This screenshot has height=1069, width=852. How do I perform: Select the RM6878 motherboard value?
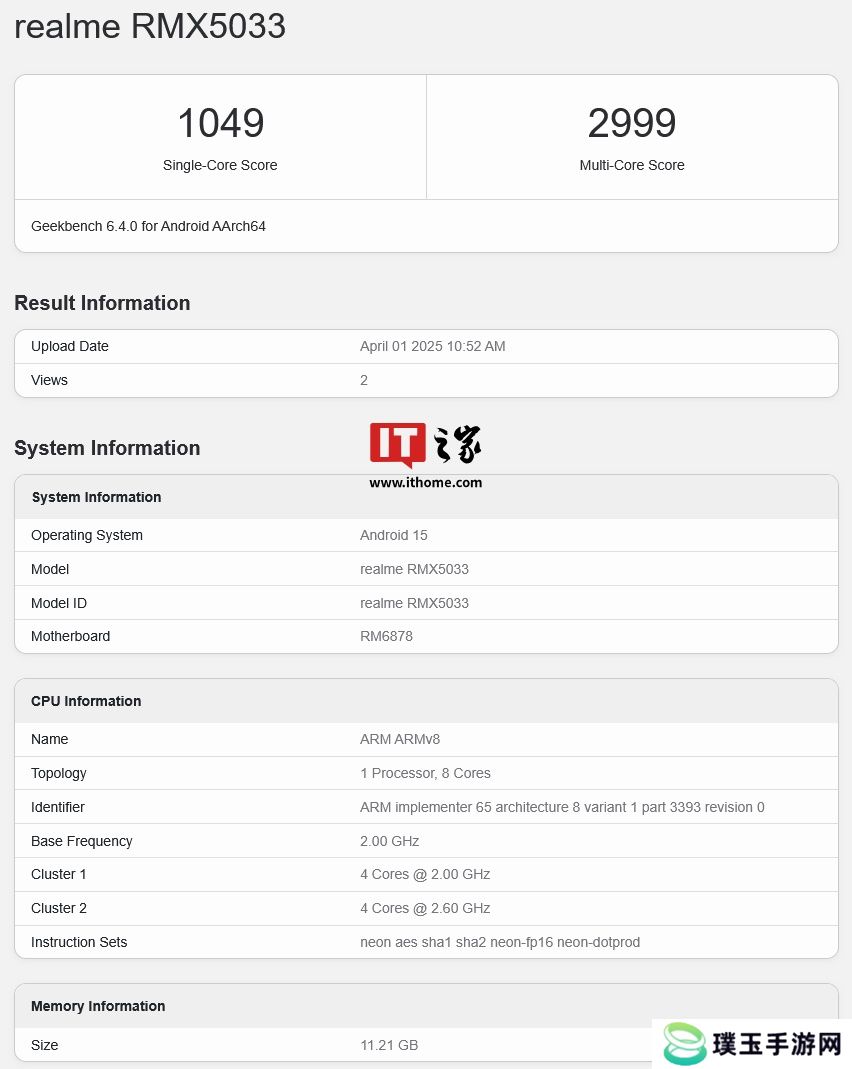[386, 636]
